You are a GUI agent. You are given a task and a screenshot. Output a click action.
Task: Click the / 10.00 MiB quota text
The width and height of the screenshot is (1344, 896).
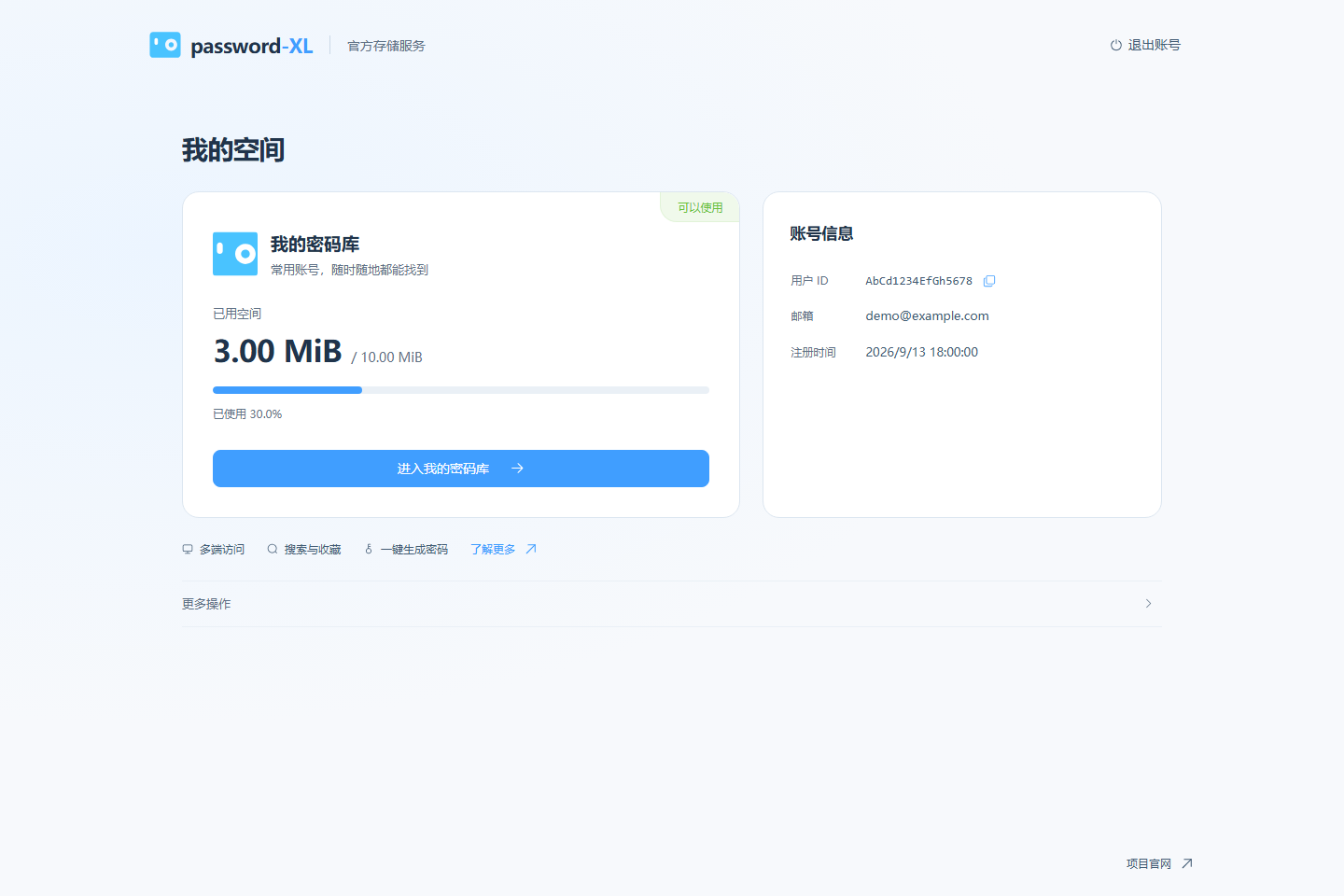pos(386,357)
